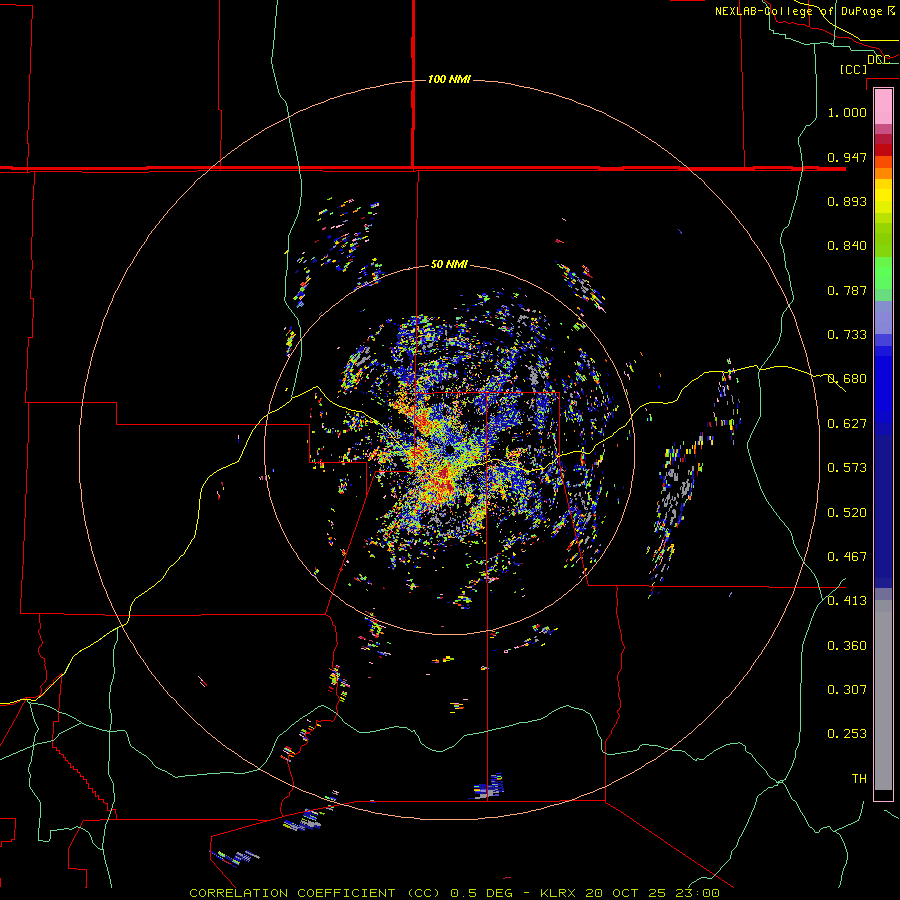The width and height of the screenshot is (900, 900).
Task: Click the 0.467 scale label
Action: (x=847, y=557)
